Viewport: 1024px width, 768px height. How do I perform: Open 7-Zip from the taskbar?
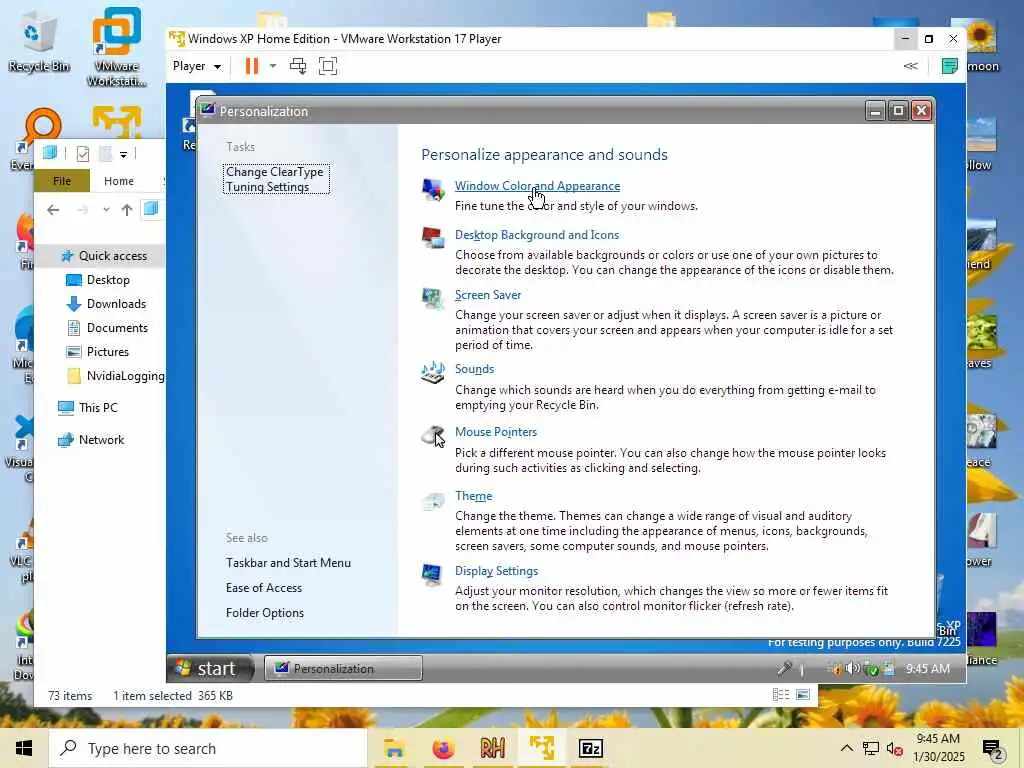591,748
